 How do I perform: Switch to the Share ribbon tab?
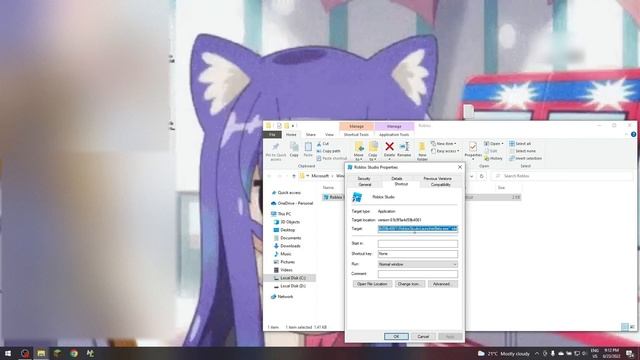click(311, 134)
